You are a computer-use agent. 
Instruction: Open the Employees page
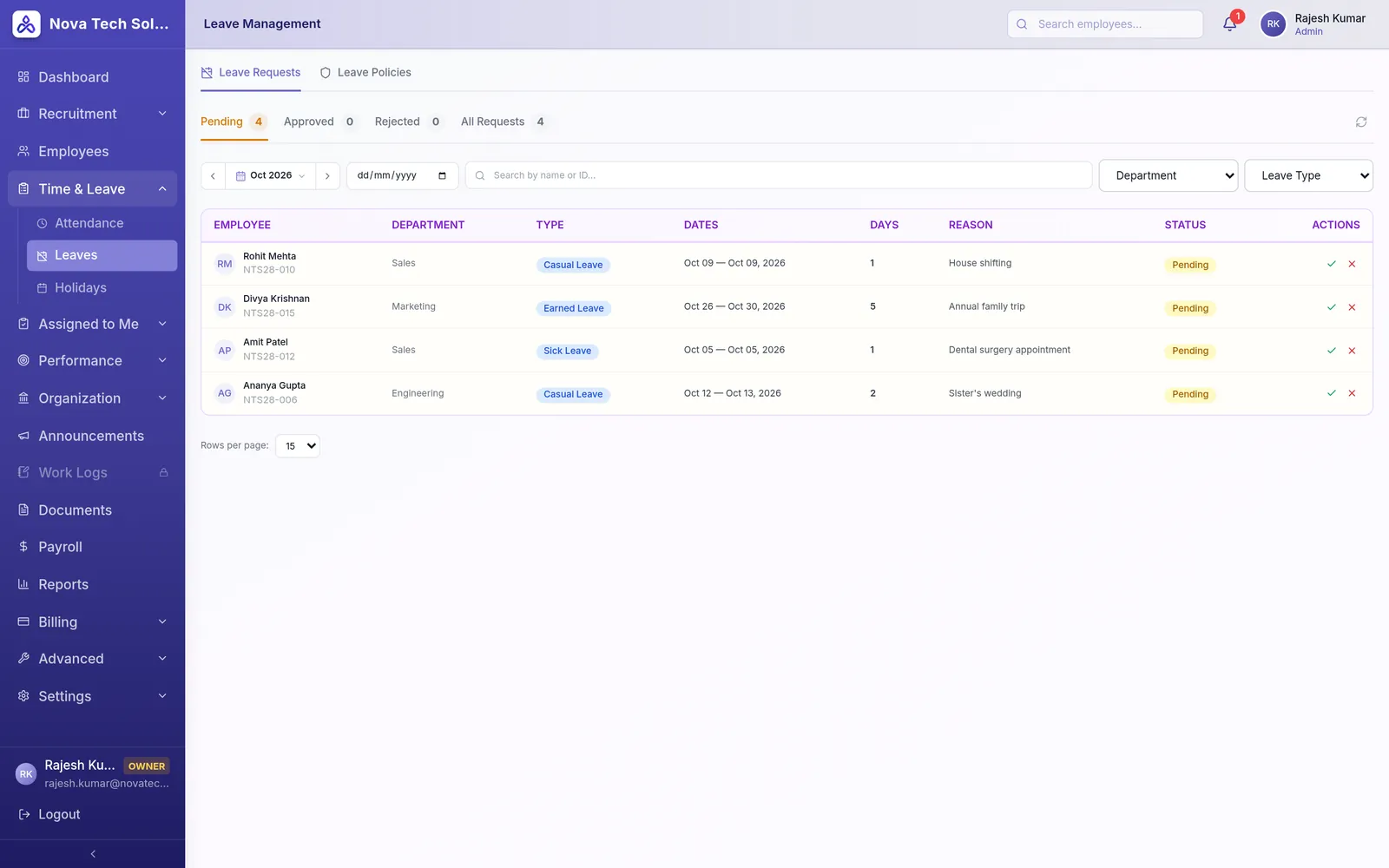pos(93,151)
